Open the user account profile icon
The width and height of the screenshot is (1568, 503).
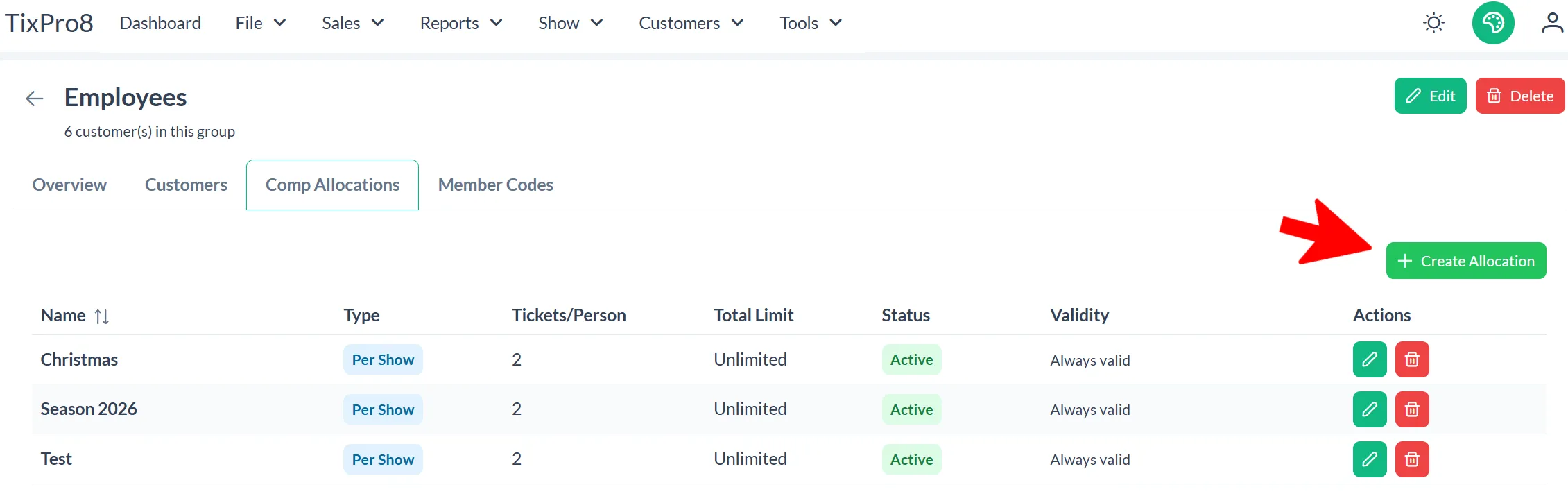coord(1552,23)
